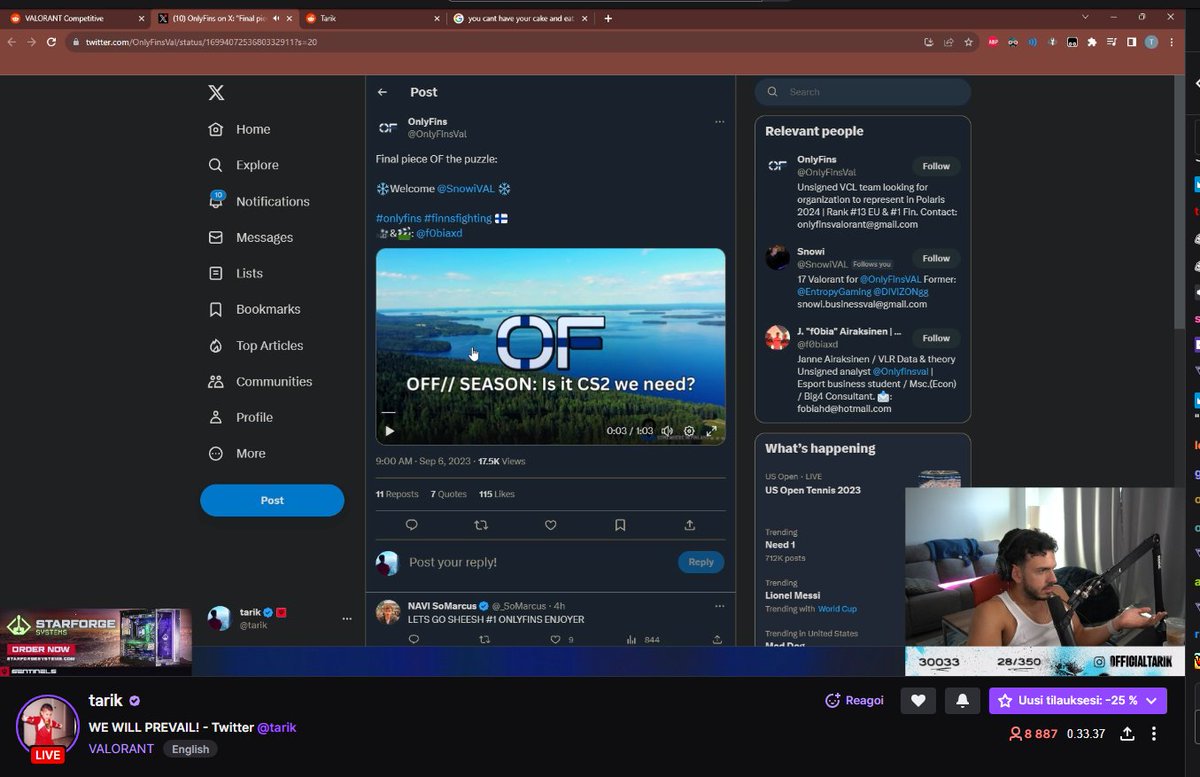Viewport: 1200px width, 777px height.
Task: Click the Reply button
Action: coord(701,562)
